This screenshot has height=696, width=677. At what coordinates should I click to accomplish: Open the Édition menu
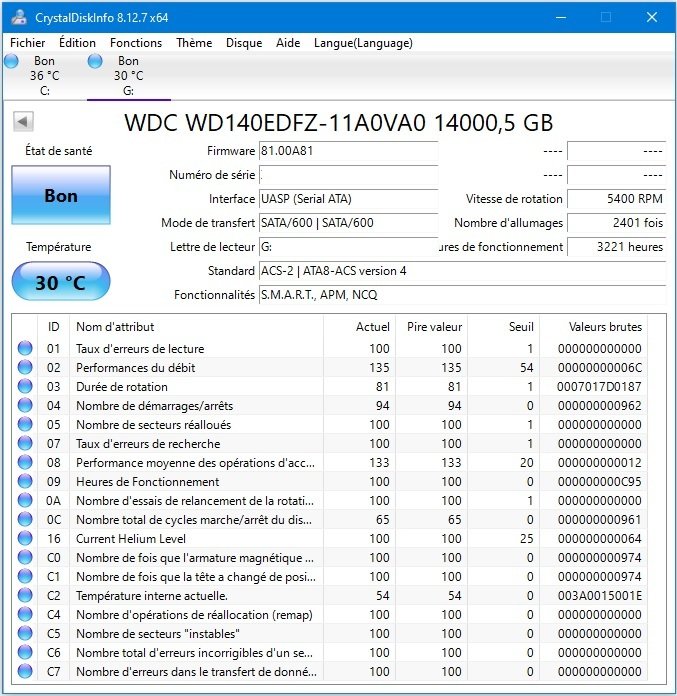pyautogui.click(x=77, y=43)
